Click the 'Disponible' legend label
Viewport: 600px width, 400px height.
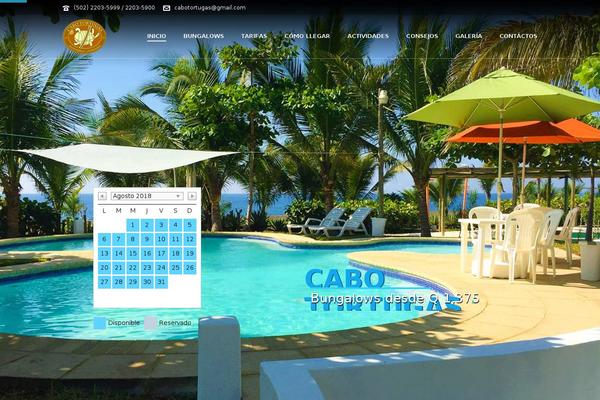[124, 323]
